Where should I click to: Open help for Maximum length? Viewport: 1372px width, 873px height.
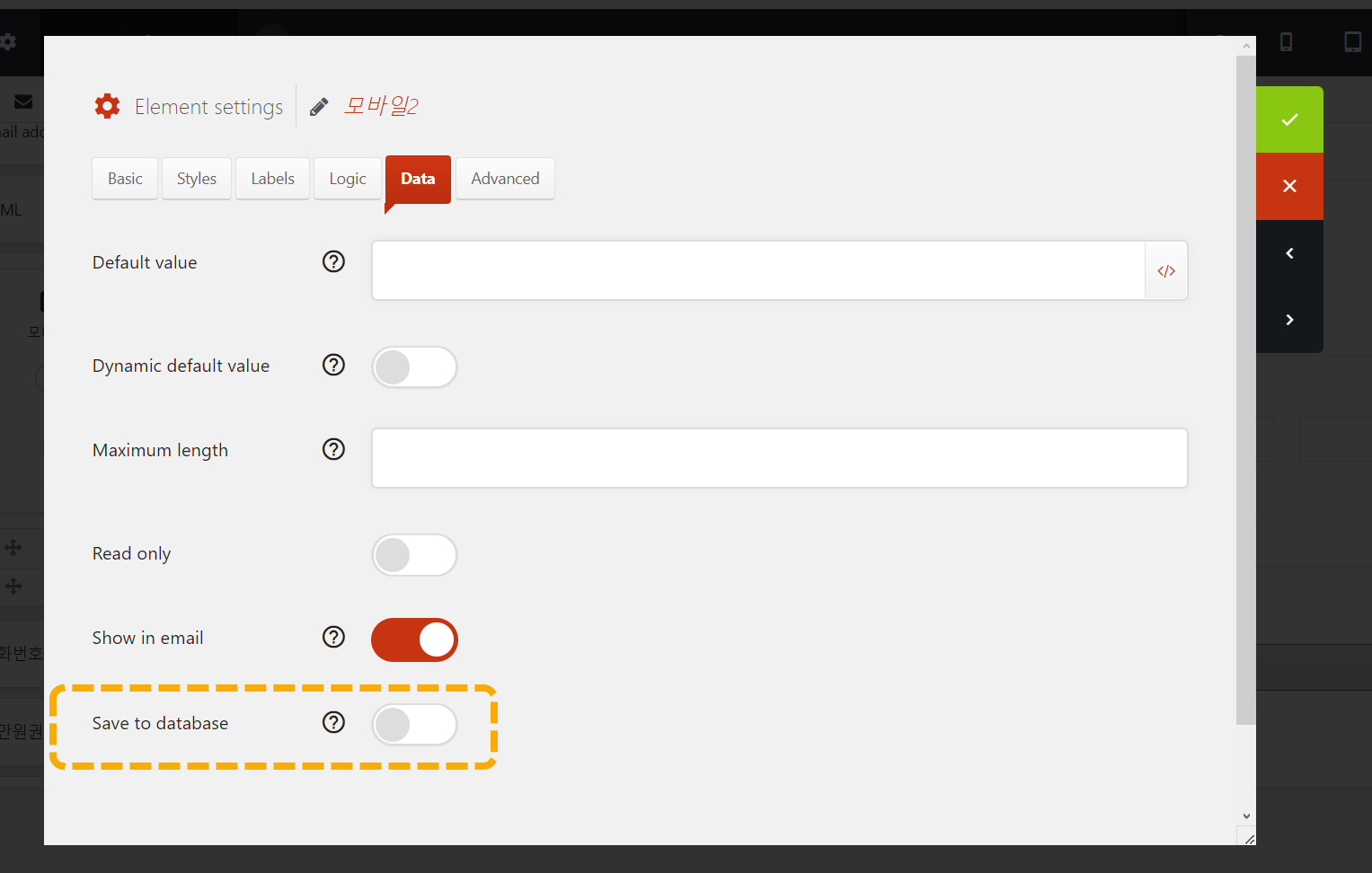pos(333,449)
